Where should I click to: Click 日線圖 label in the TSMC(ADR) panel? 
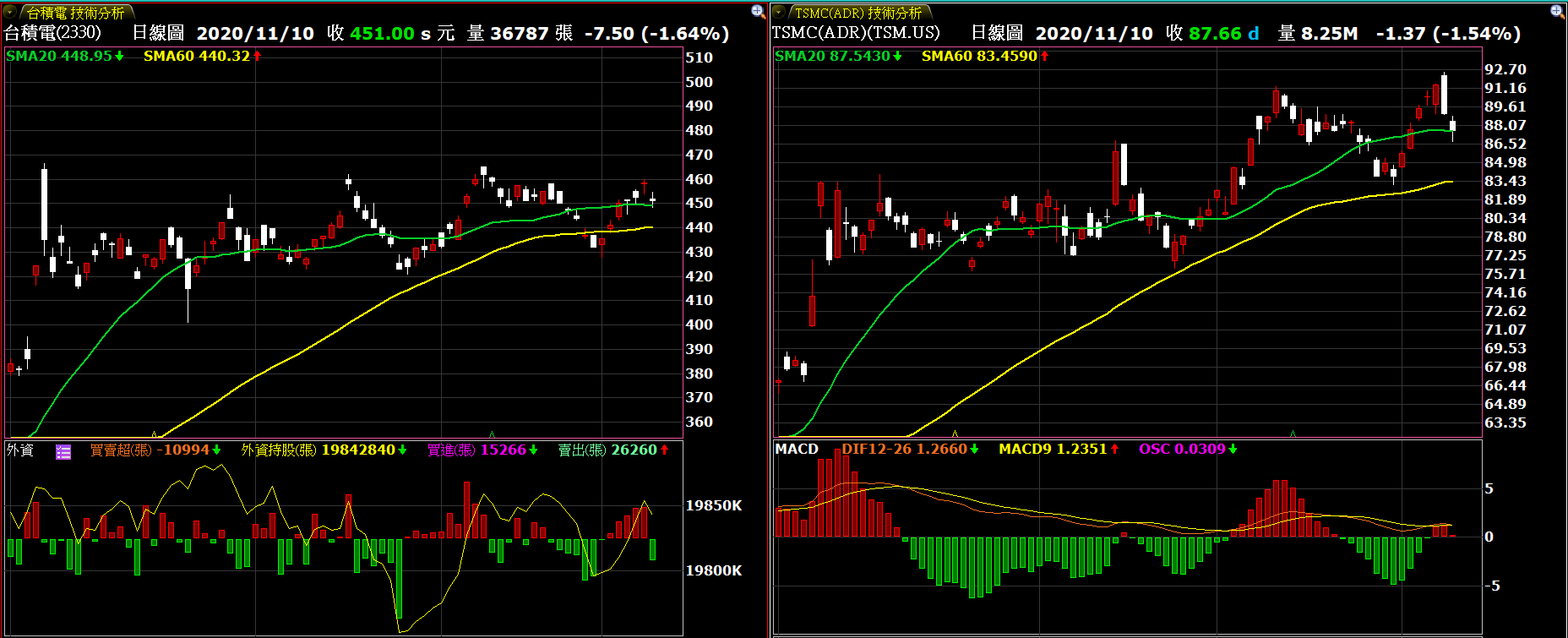pos(997,33)
